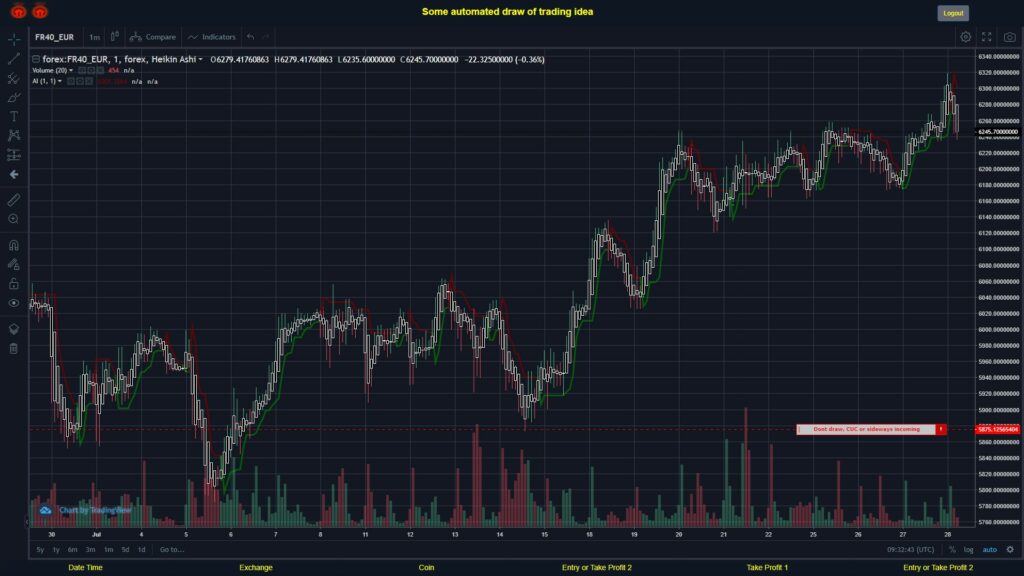Select the pitchfork drawing tool
This screenshot has width=1024, height=576.
14,78
